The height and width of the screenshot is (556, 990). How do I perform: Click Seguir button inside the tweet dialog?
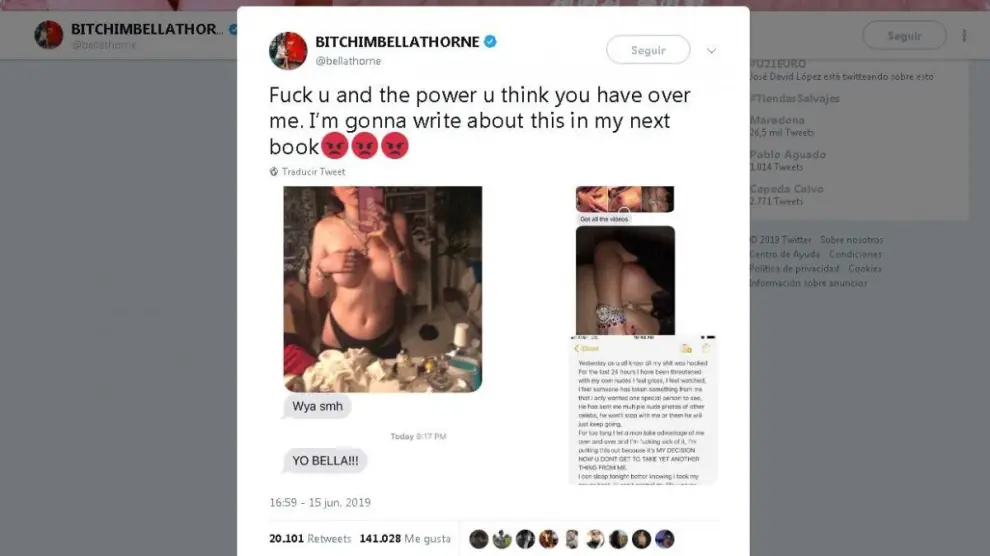pyautogui.click(x=648, y=50)
